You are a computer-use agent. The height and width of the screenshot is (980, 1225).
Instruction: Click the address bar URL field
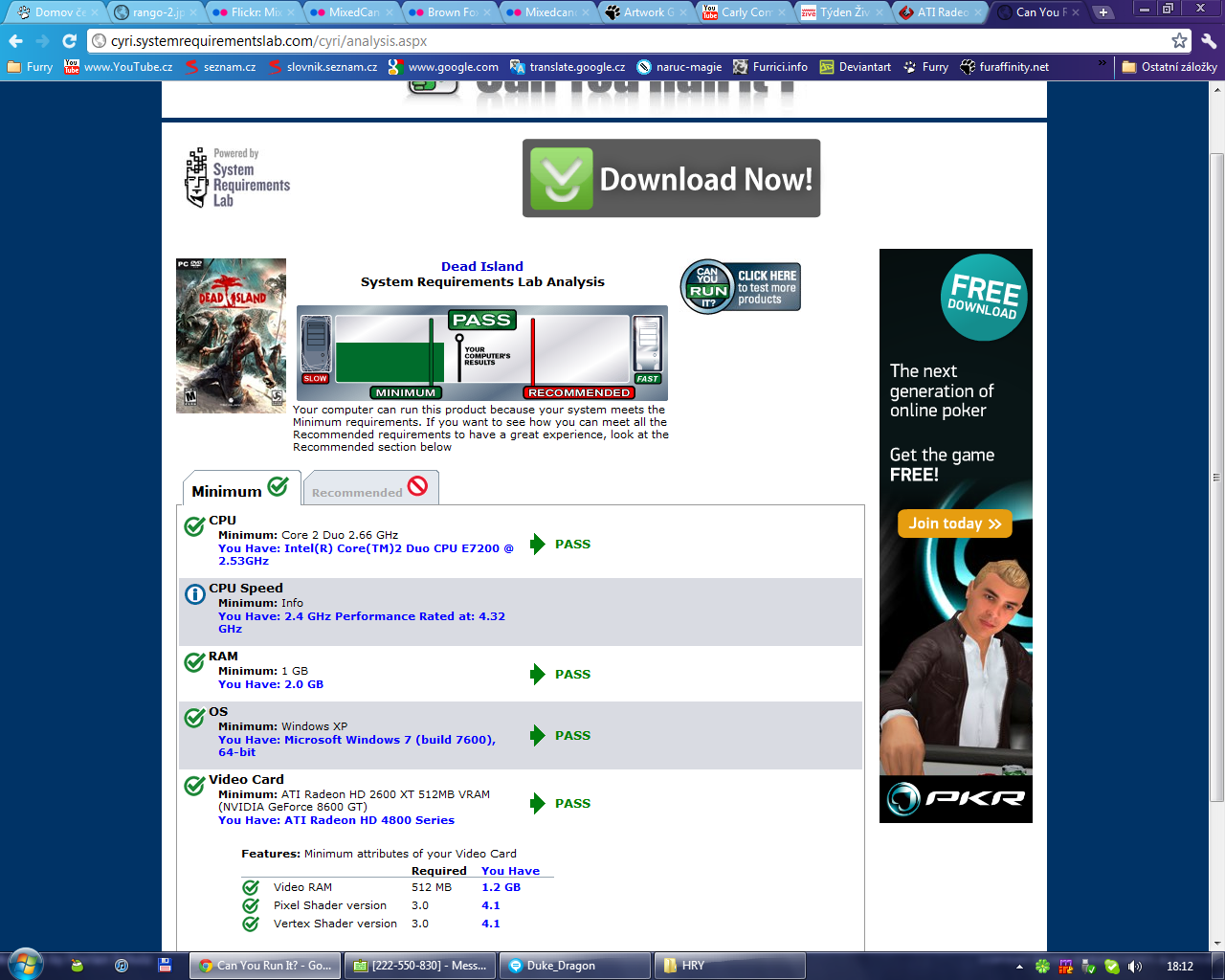(632, 41)
